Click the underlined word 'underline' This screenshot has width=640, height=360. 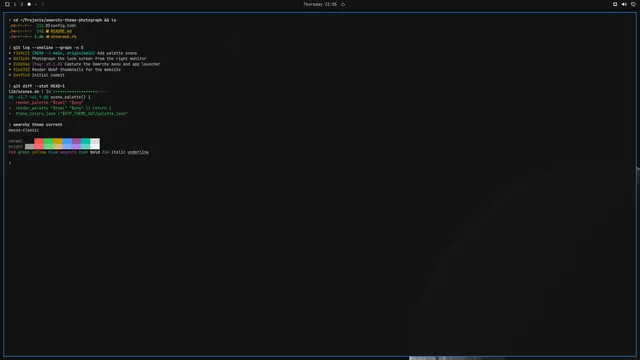point(138,152)
